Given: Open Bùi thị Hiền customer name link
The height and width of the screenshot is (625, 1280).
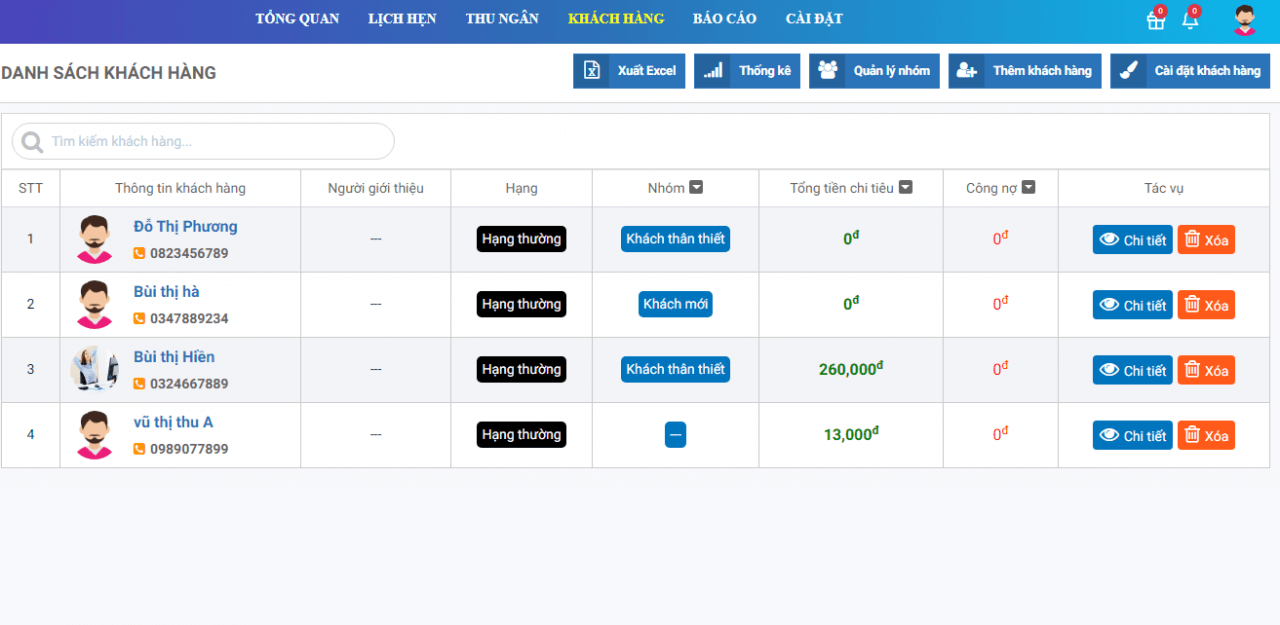Looking at the screenshot, I should [174, 357].
